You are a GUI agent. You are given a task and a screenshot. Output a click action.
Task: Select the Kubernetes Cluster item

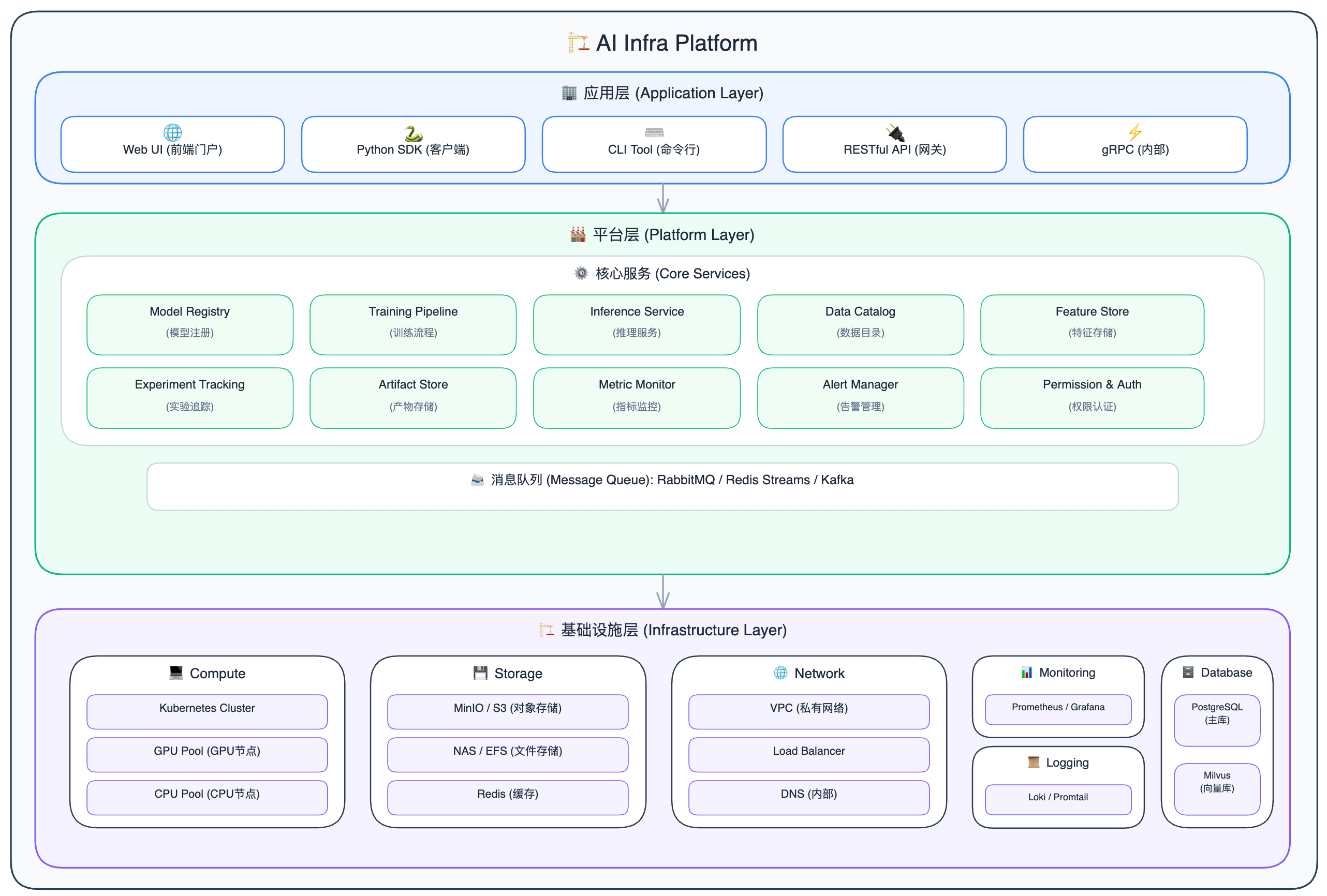(x=207, y=712)
